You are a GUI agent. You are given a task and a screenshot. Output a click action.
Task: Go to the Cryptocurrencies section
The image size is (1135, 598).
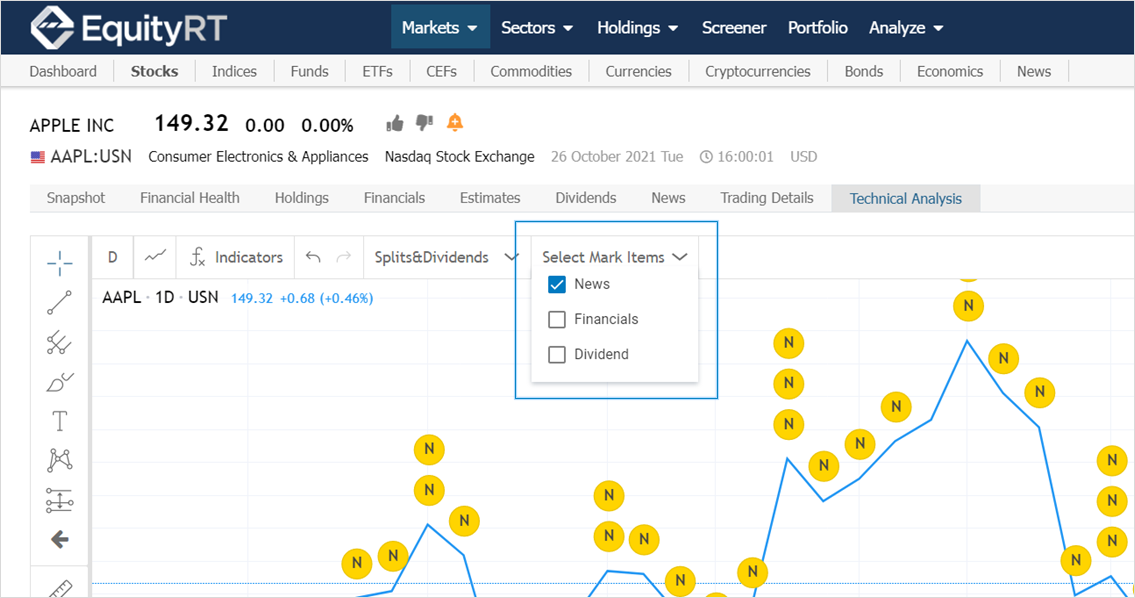coord(758,71)
